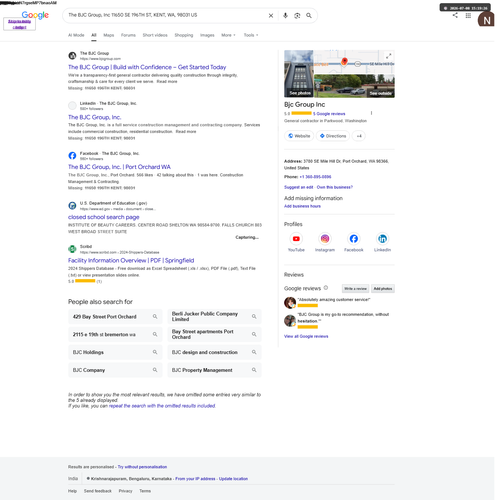
Task: Expand the map in knowledge panel
Action: (x=388, y=56)
